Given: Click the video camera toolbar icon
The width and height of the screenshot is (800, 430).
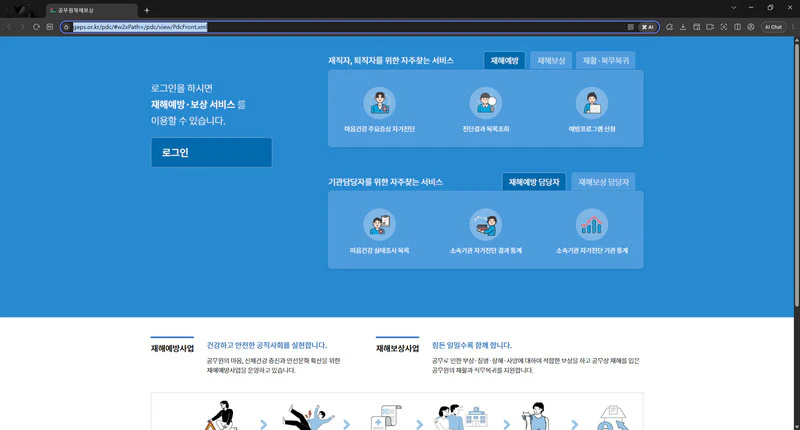Looking at the screenshot, I should coord(710,27).
